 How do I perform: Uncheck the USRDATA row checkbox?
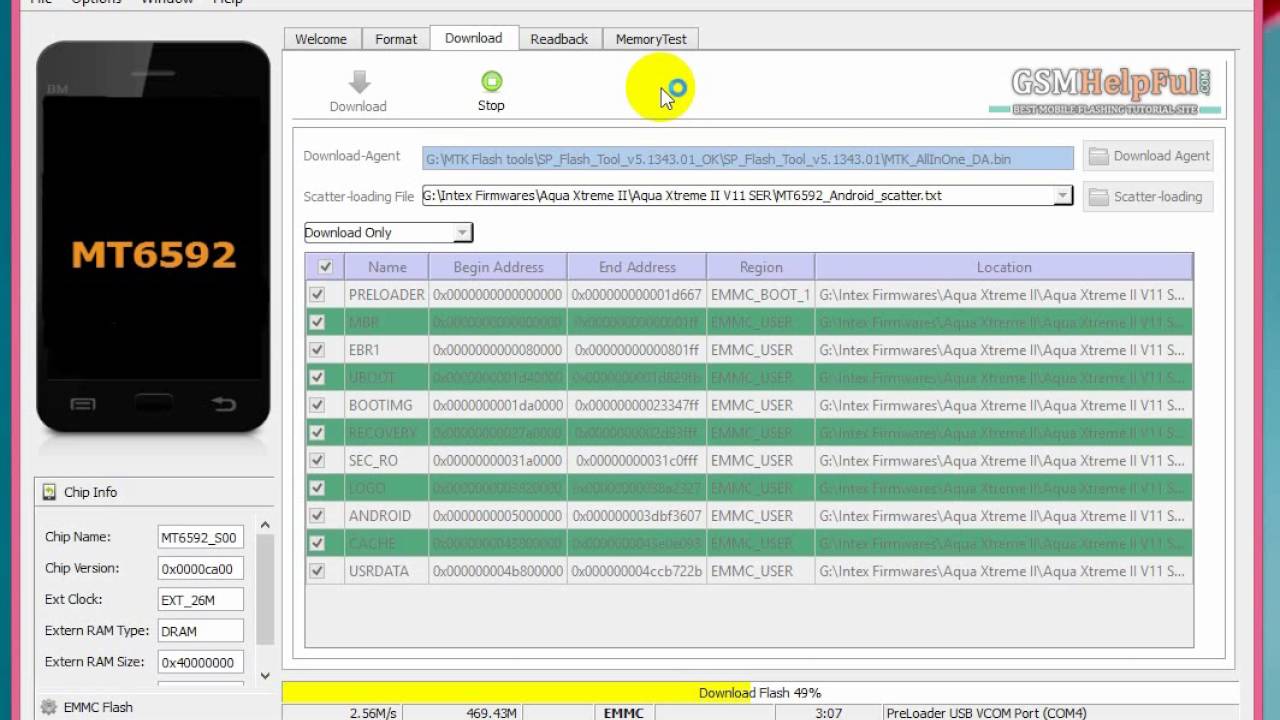[x=317, y=571]
